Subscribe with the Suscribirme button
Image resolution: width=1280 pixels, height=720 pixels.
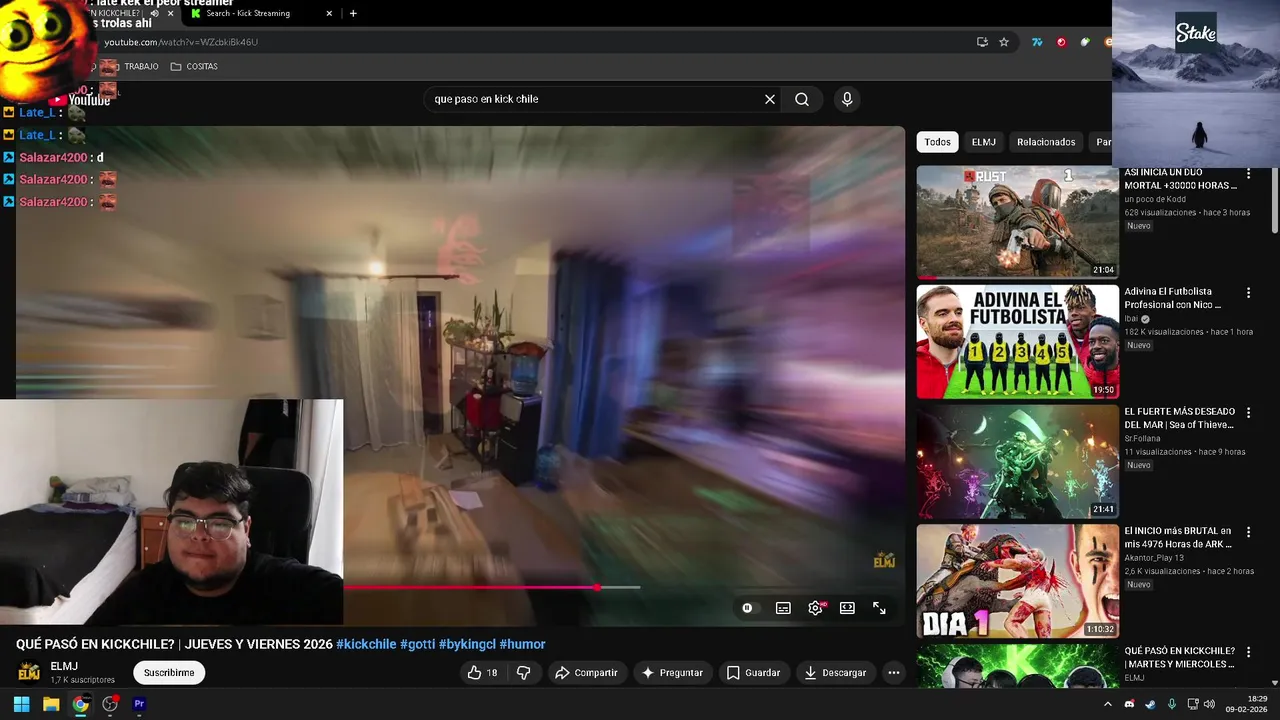point(169,673)
